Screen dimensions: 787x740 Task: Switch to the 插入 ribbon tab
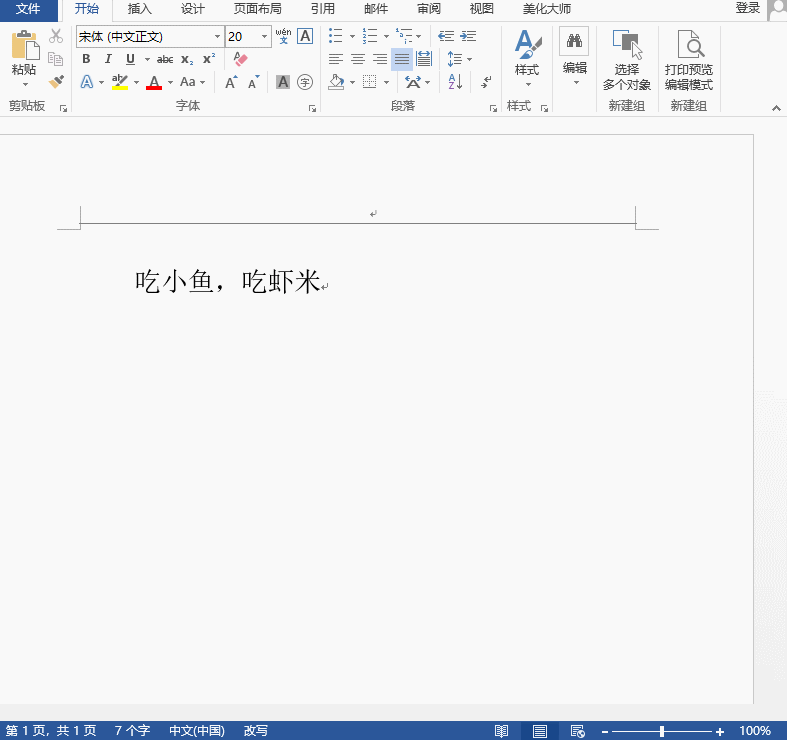[140, 9]
